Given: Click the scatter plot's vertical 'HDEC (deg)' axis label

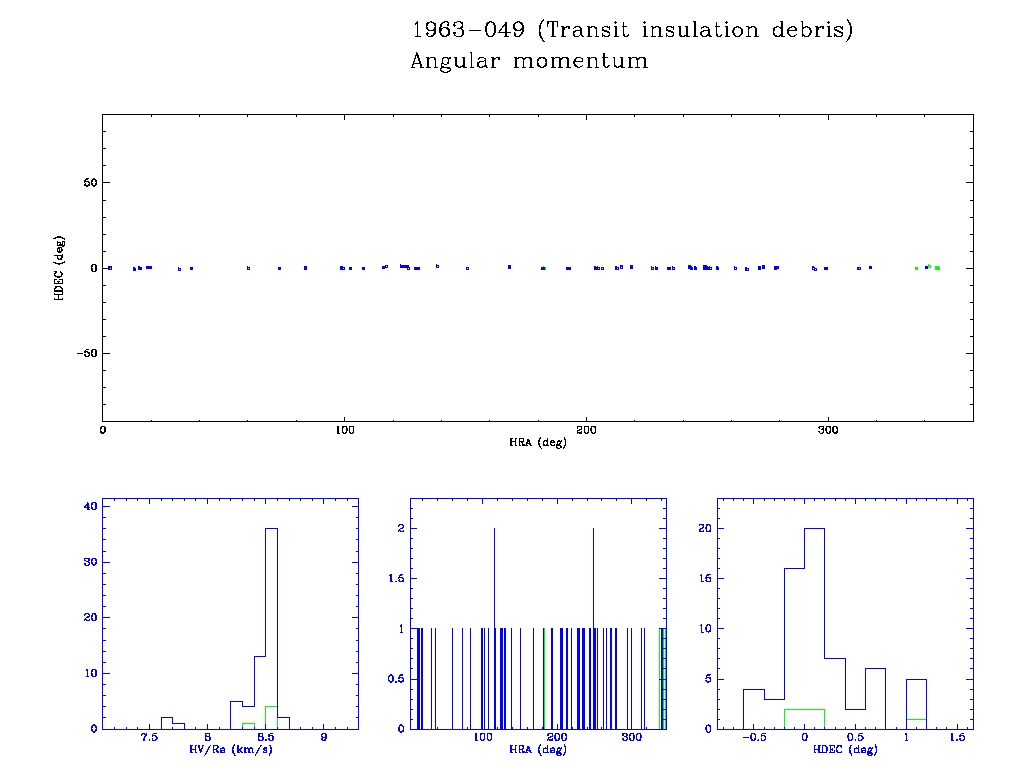Looking at the screenshot, I should pos(59,268).
